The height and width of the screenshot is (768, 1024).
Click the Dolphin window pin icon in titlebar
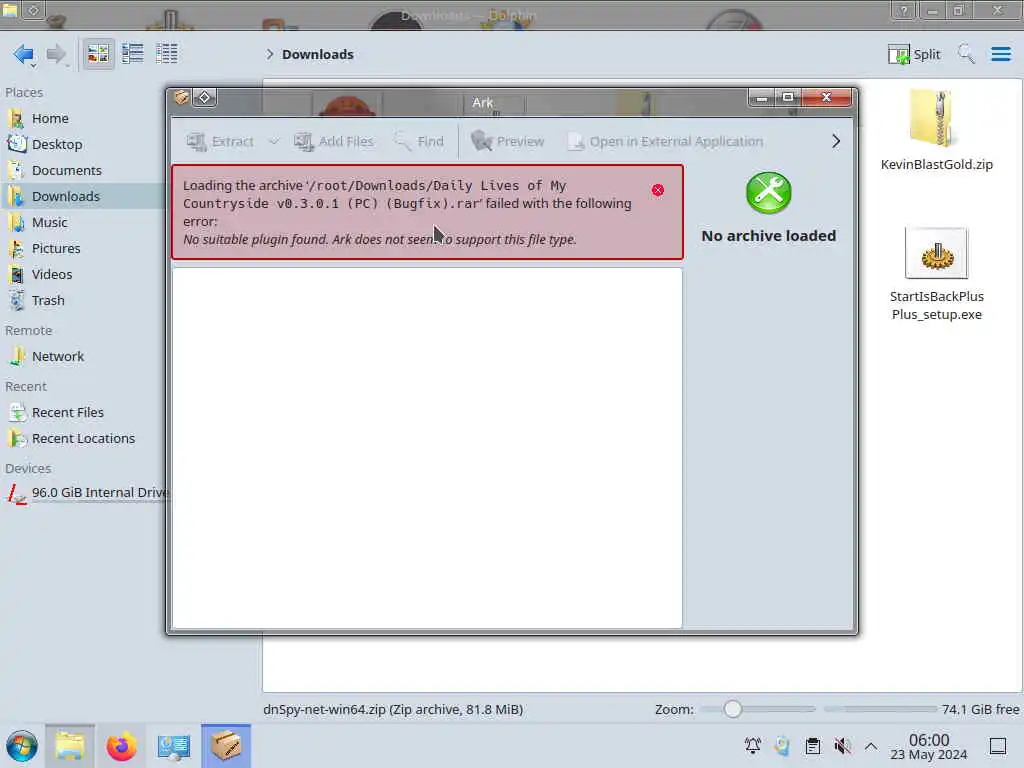pyautogui.click(x=33, y=10)
